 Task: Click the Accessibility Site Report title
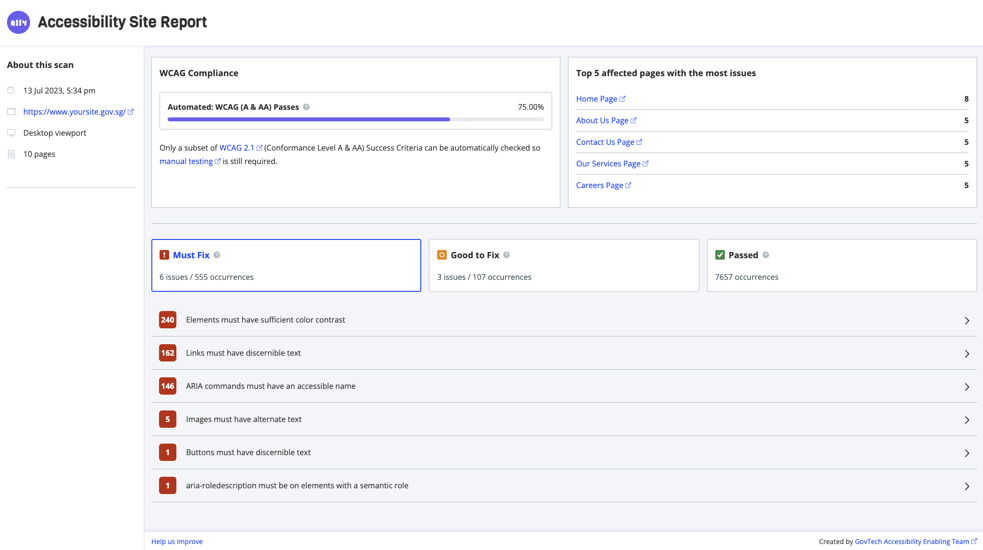(122, 22)
